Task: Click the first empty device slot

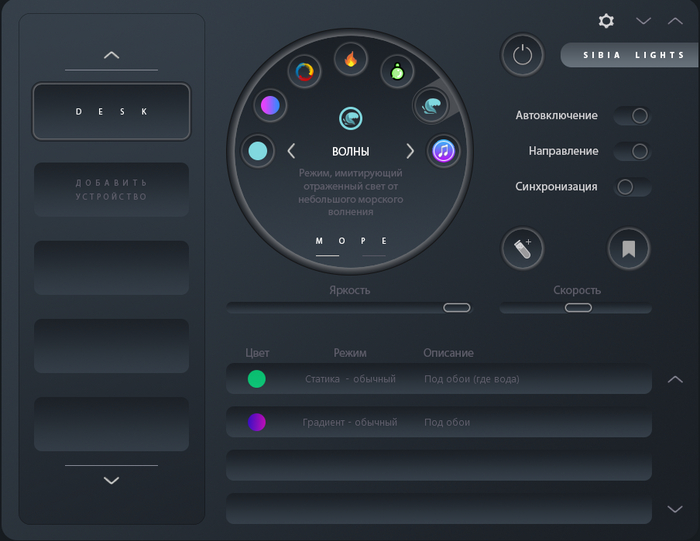Action: point(111,268)
